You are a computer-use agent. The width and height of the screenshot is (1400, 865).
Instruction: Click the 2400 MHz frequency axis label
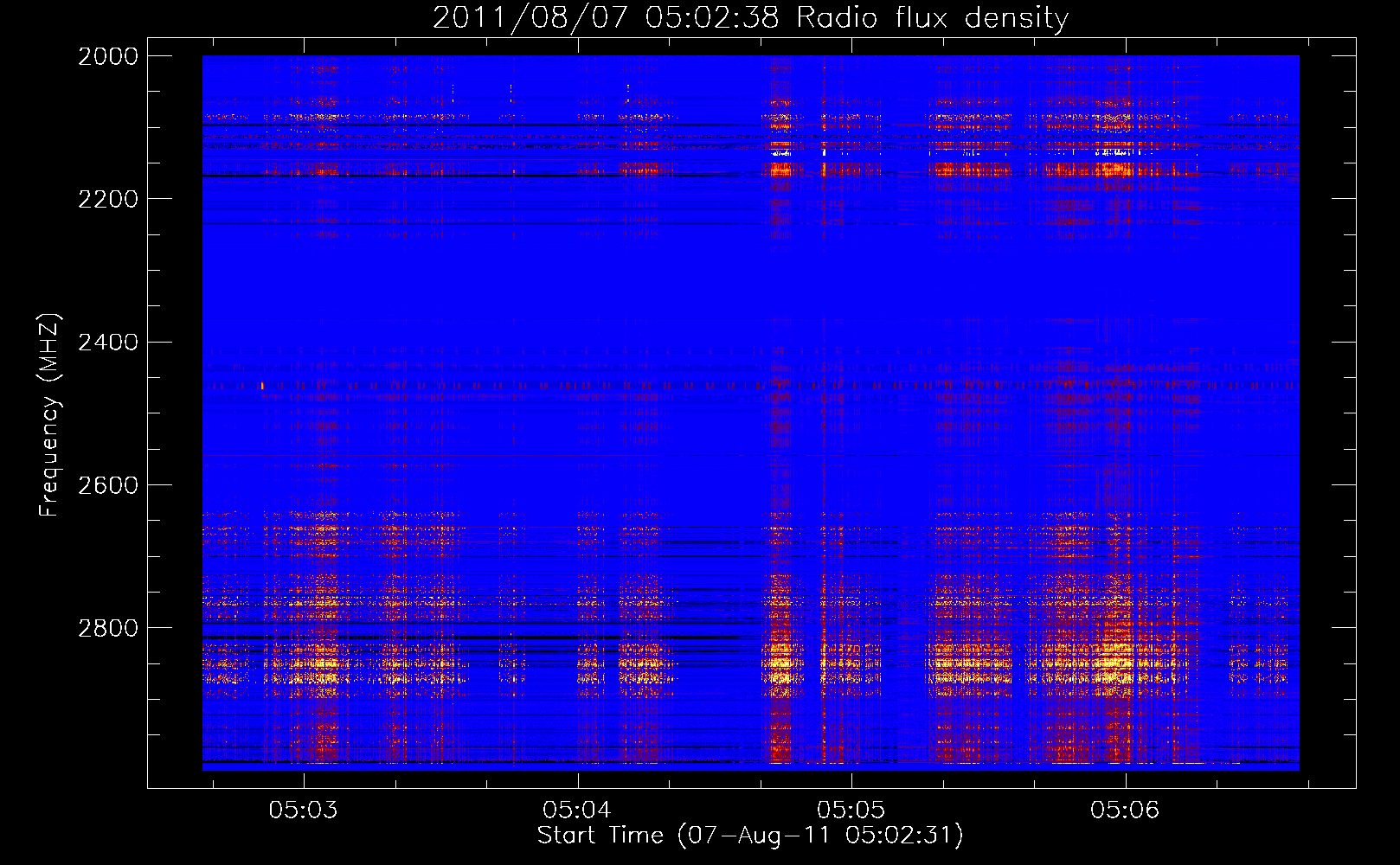[x=108, y=343]
